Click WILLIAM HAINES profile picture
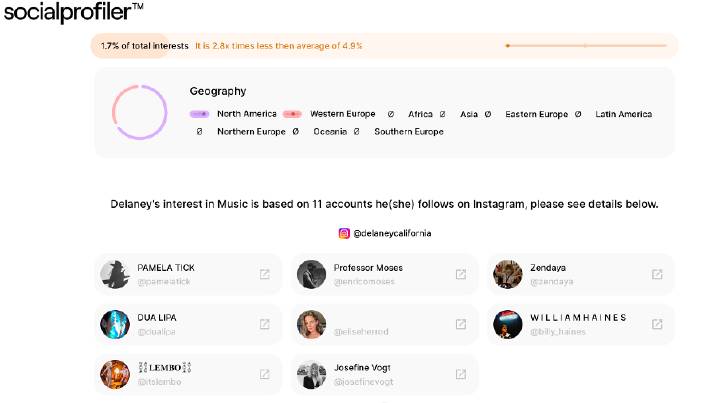 [507, 324]
